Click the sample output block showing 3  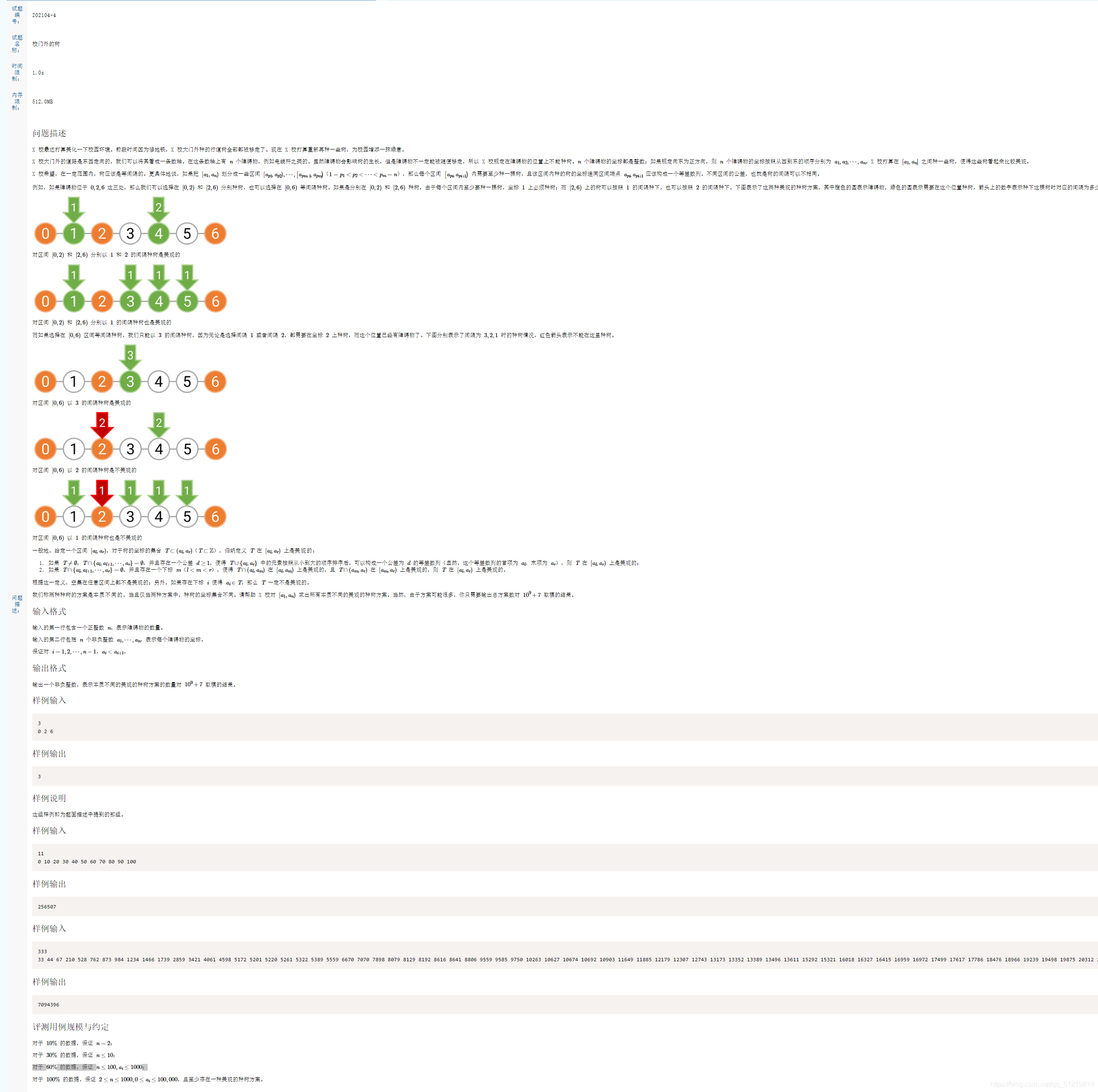(565, 777)
